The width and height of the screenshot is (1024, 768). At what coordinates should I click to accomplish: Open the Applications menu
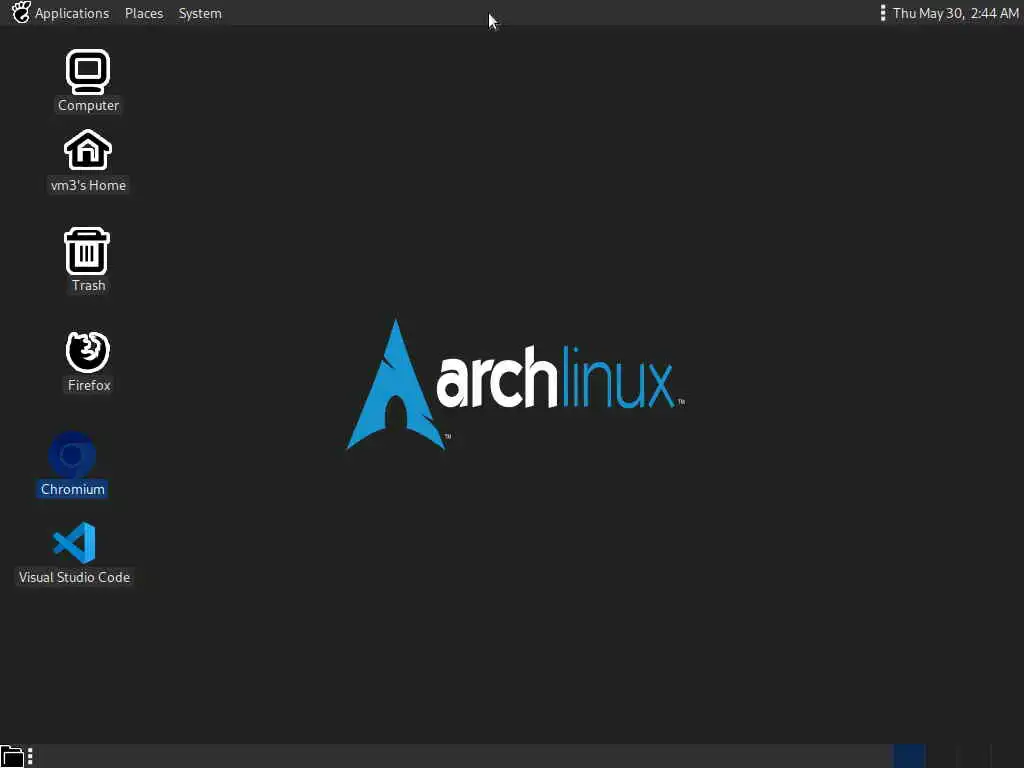[x=61, y=13]
